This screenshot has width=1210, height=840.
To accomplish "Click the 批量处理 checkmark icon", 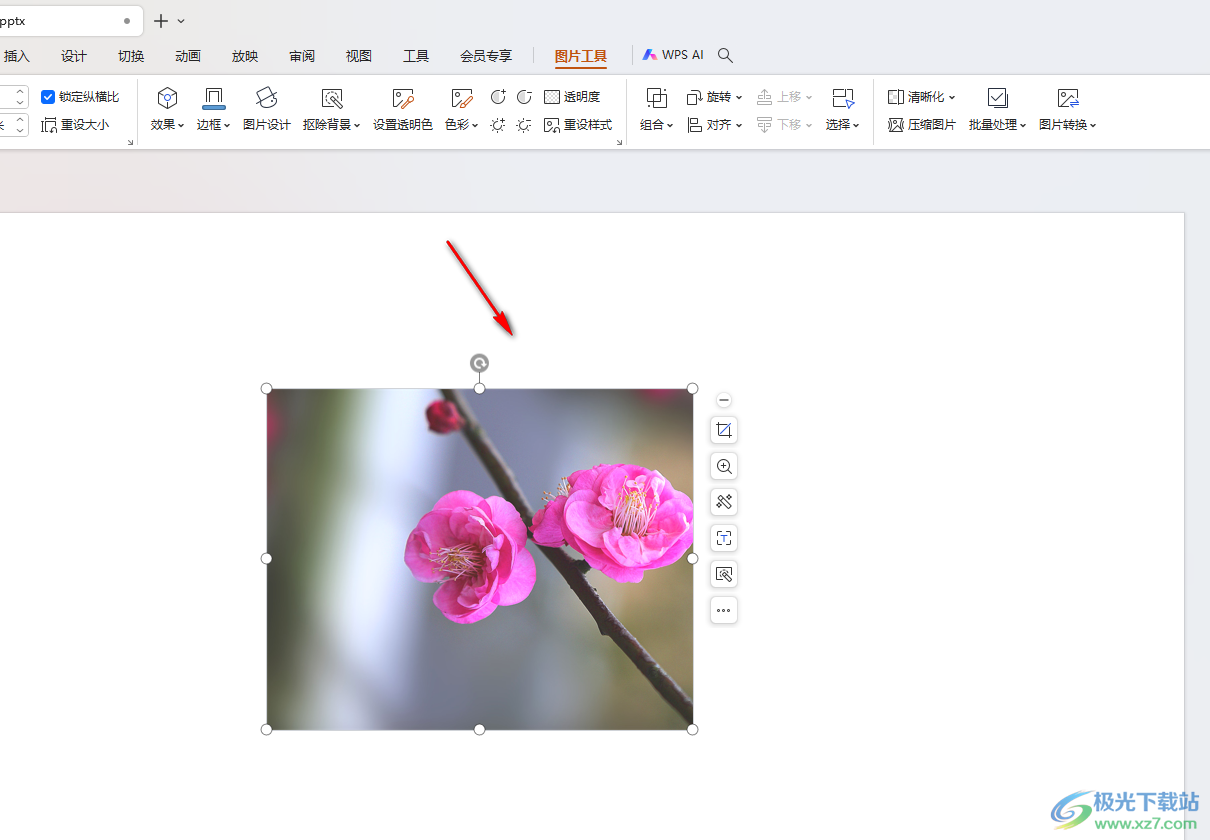I will click(x=997, y=98).
